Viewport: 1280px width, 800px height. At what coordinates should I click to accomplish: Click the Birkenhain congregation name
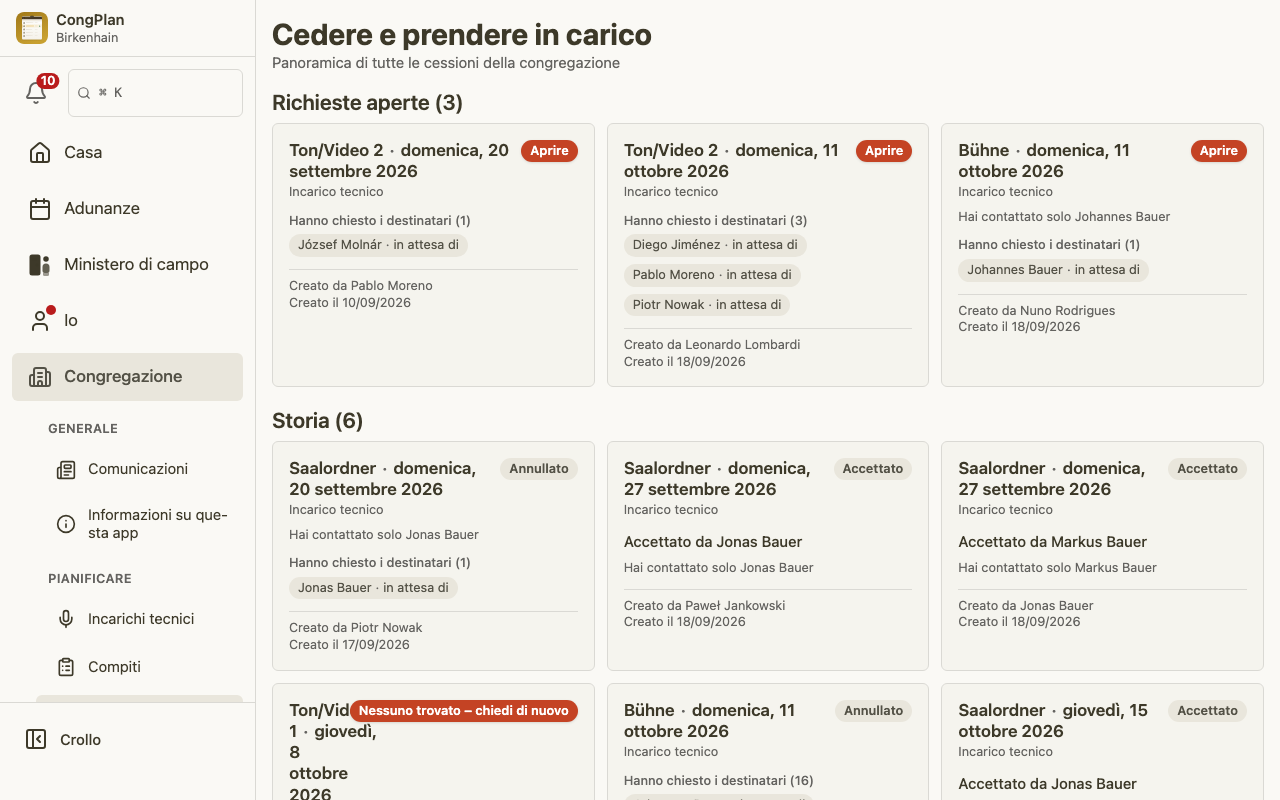[87, 38]
